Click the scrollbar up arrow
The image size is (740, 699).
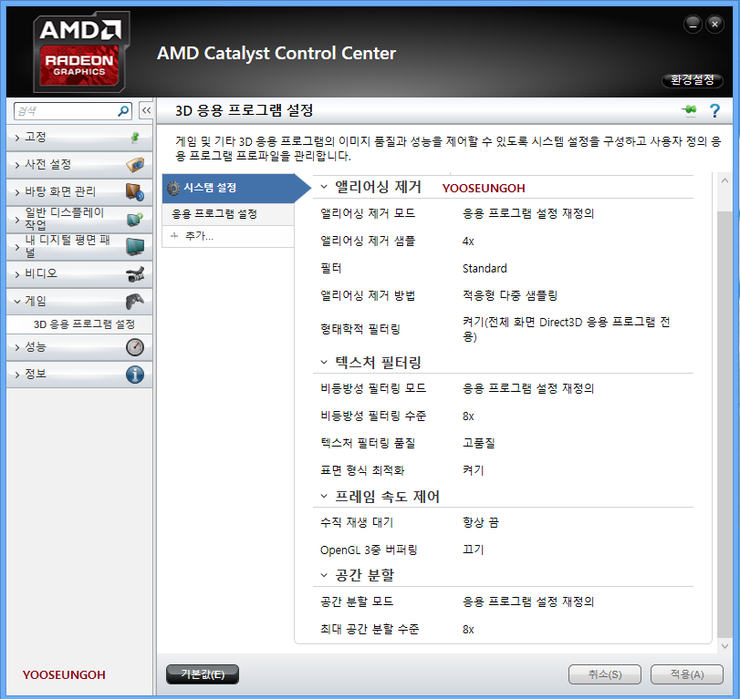pos(724,181)
